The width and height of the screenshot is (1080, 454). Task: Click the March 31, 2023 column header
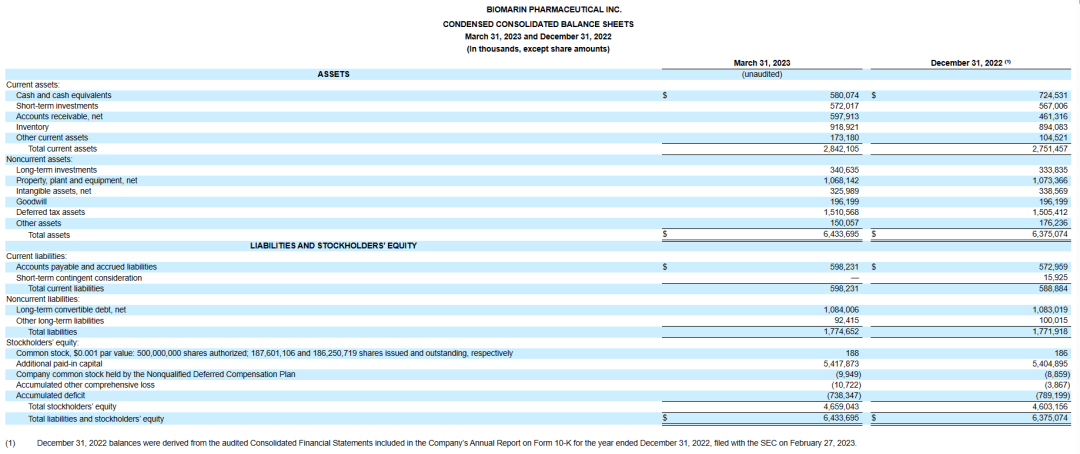pos(761,63)
